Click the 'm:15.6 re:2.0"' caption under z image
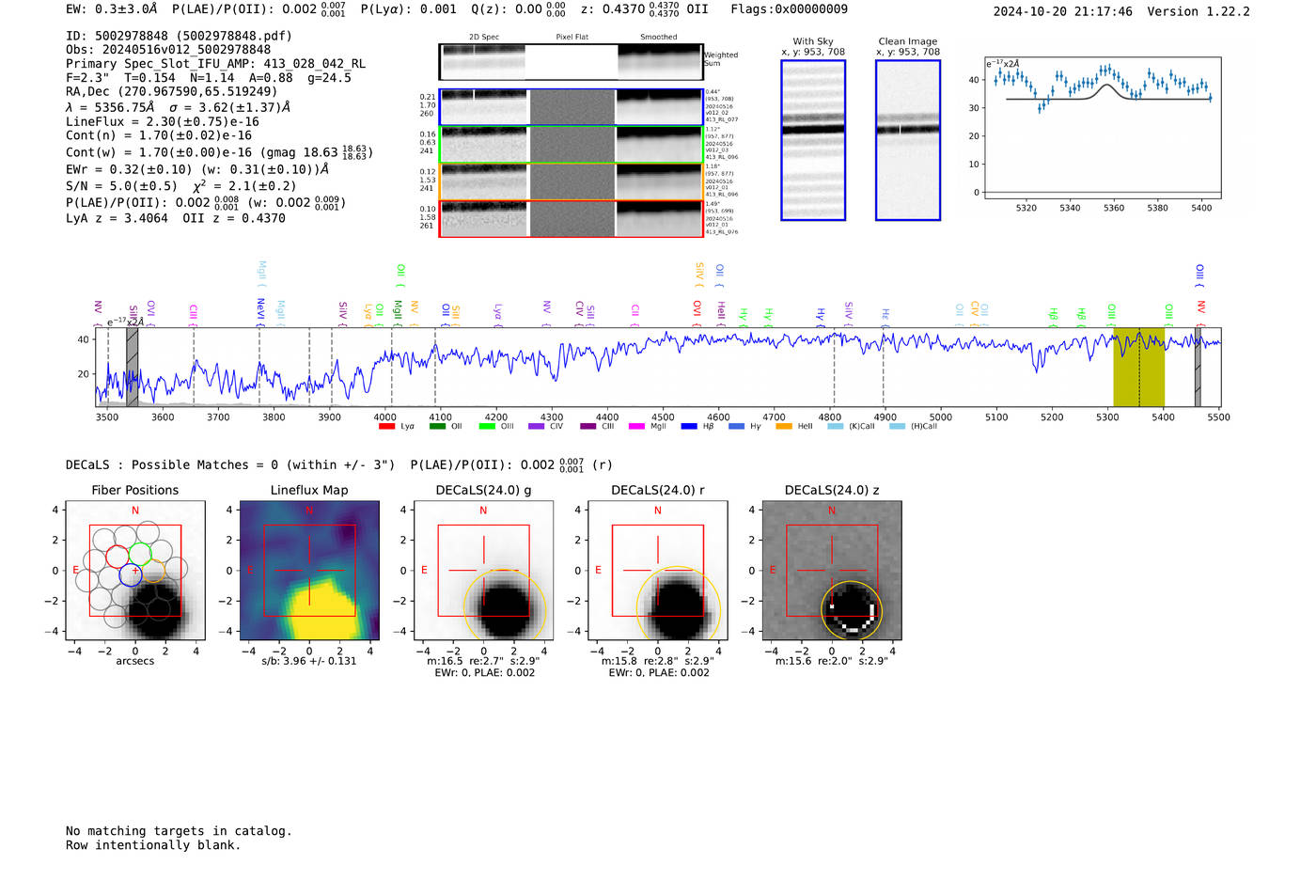The height and width of the screenshot is (896, 1316). [832, 661]
